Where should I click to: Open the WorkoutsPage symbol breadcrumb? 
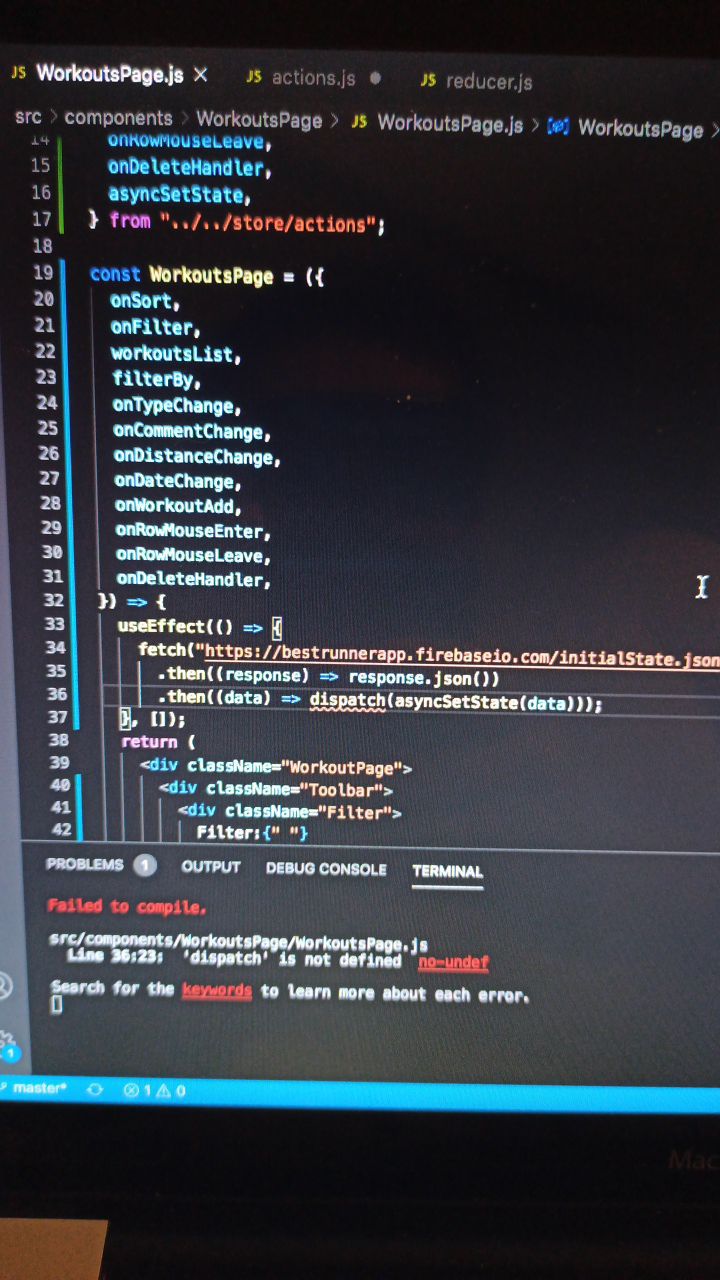[x=640, y=129]
